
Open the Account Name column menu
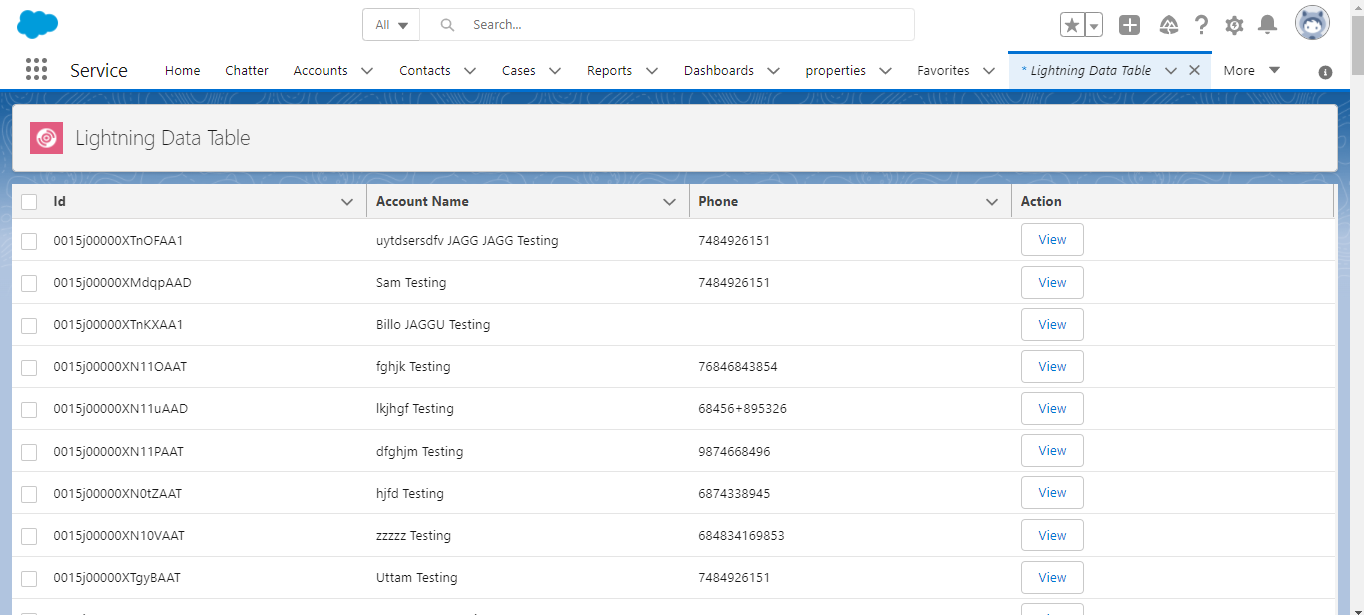669,201
